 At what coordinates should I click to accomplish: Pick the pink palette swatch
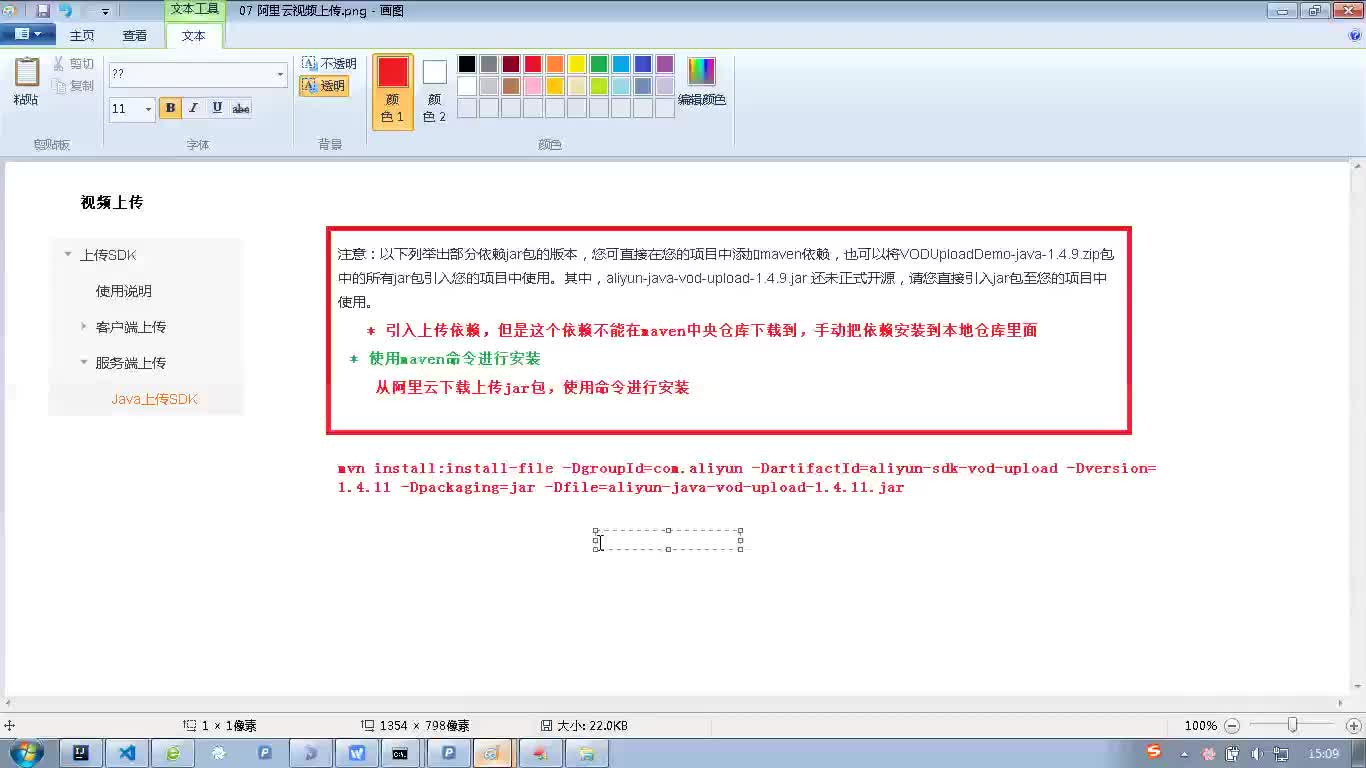click(x=533, y=86)
